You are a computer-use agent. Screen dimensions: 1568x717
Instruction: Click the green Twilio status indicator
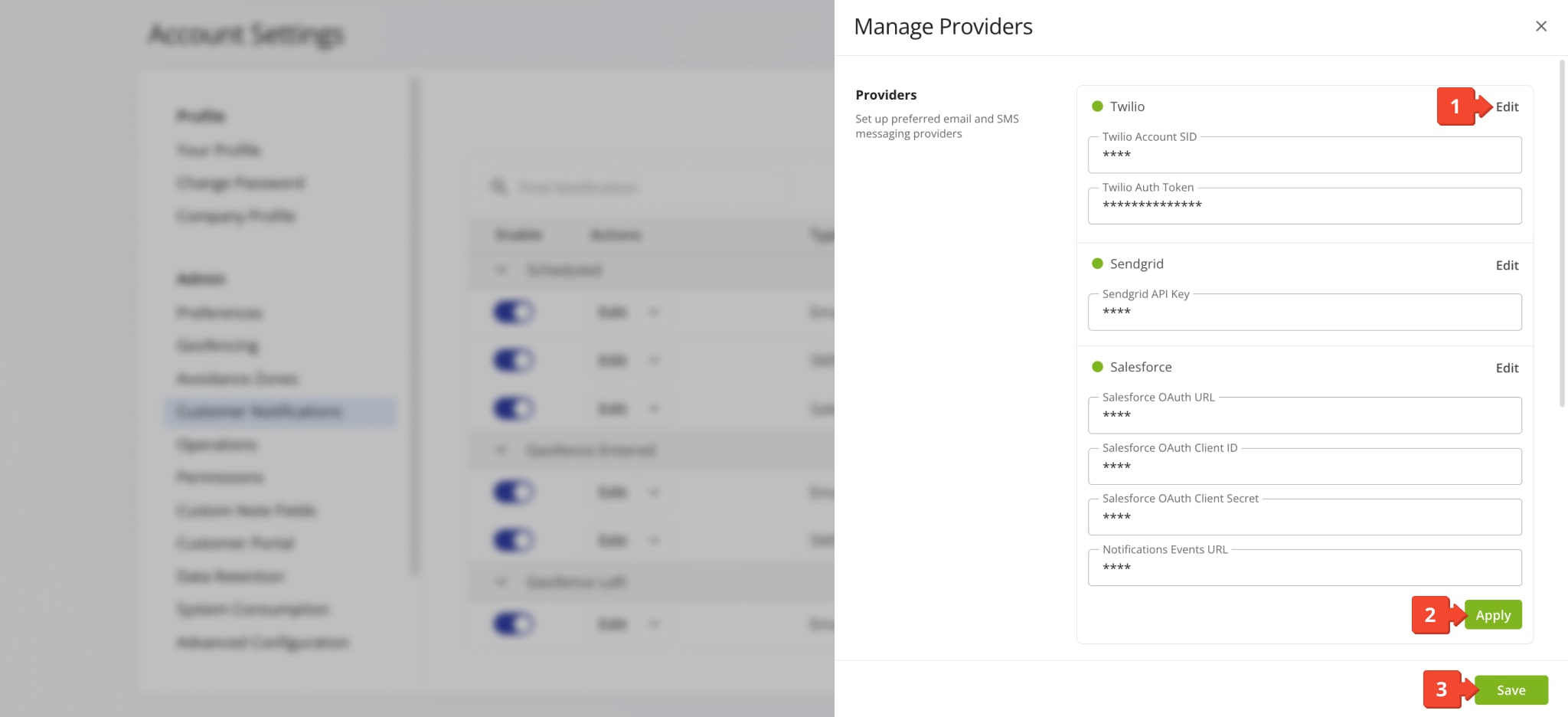(1097, 106)
